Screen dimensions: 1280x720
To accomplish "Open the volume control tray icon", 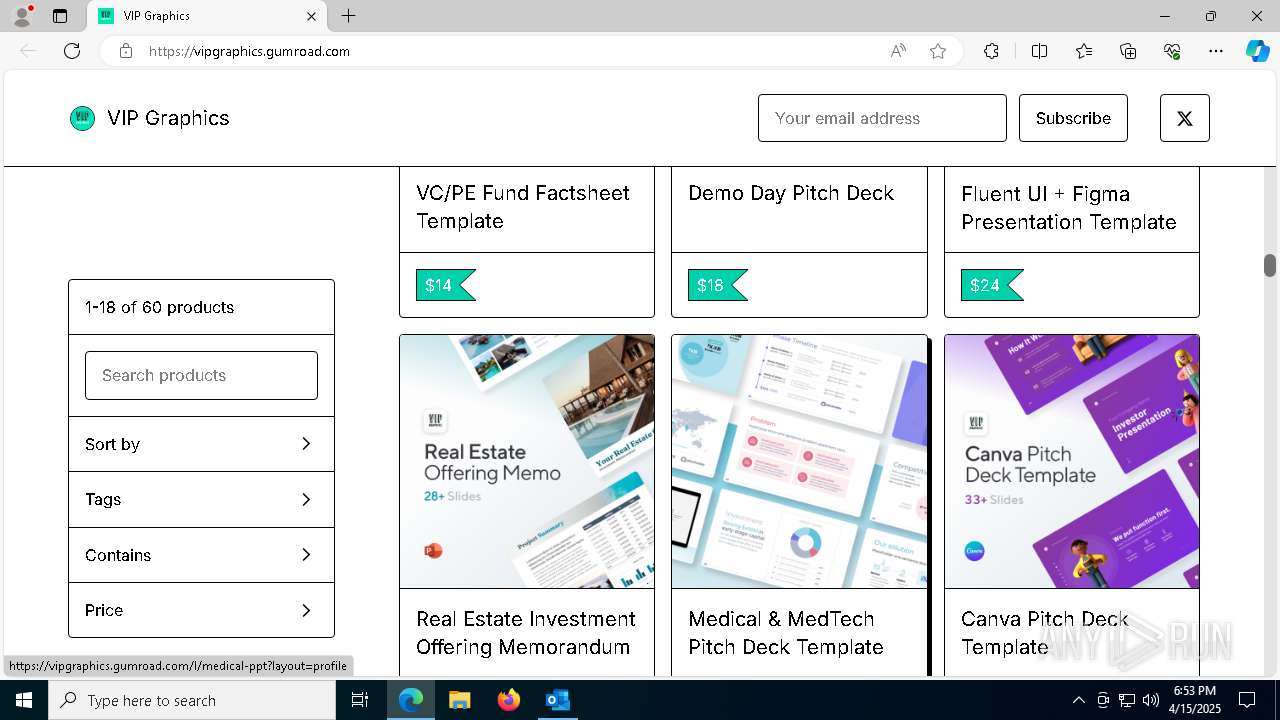I will point(1151,700).
